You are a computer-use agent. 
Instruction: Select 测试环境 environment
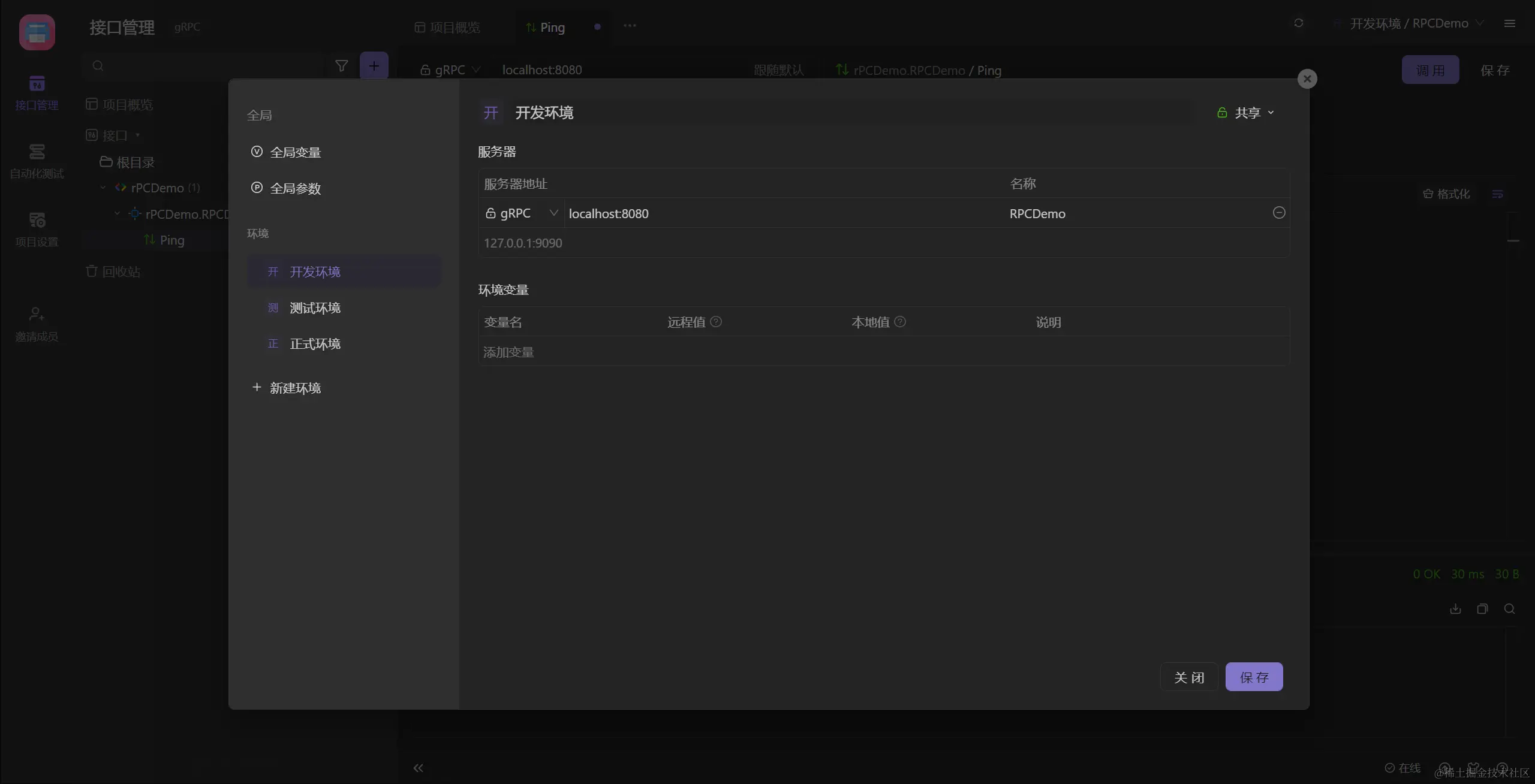[315, 308]
